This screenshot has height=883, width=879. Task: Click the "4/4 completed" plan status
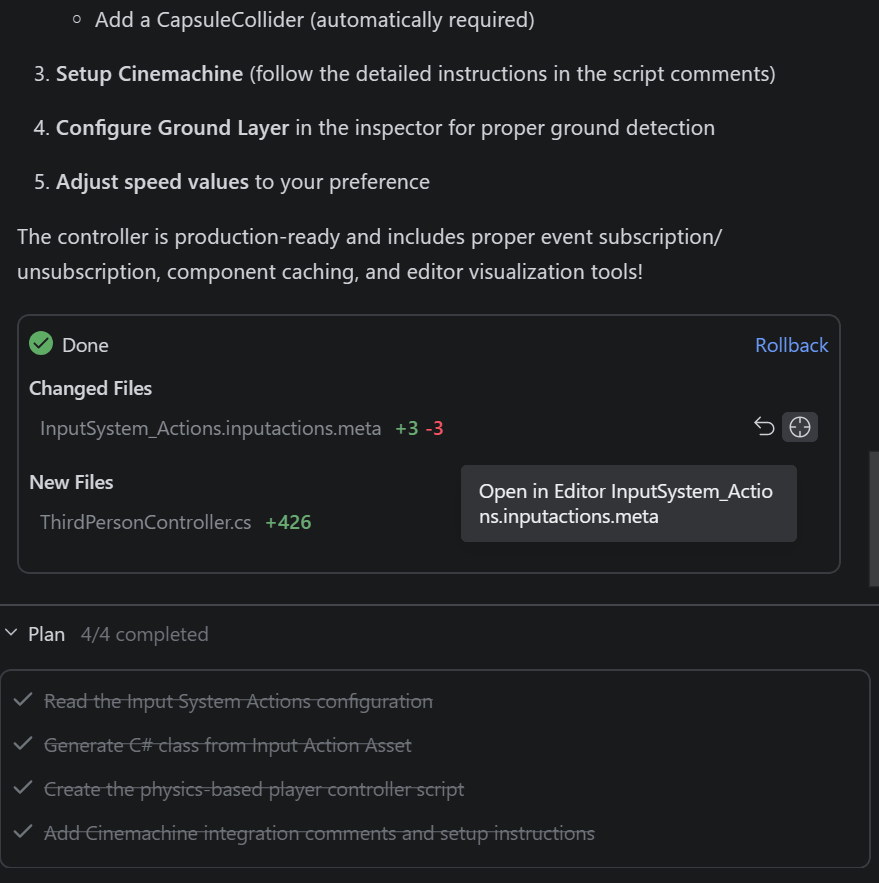point(144,634)
